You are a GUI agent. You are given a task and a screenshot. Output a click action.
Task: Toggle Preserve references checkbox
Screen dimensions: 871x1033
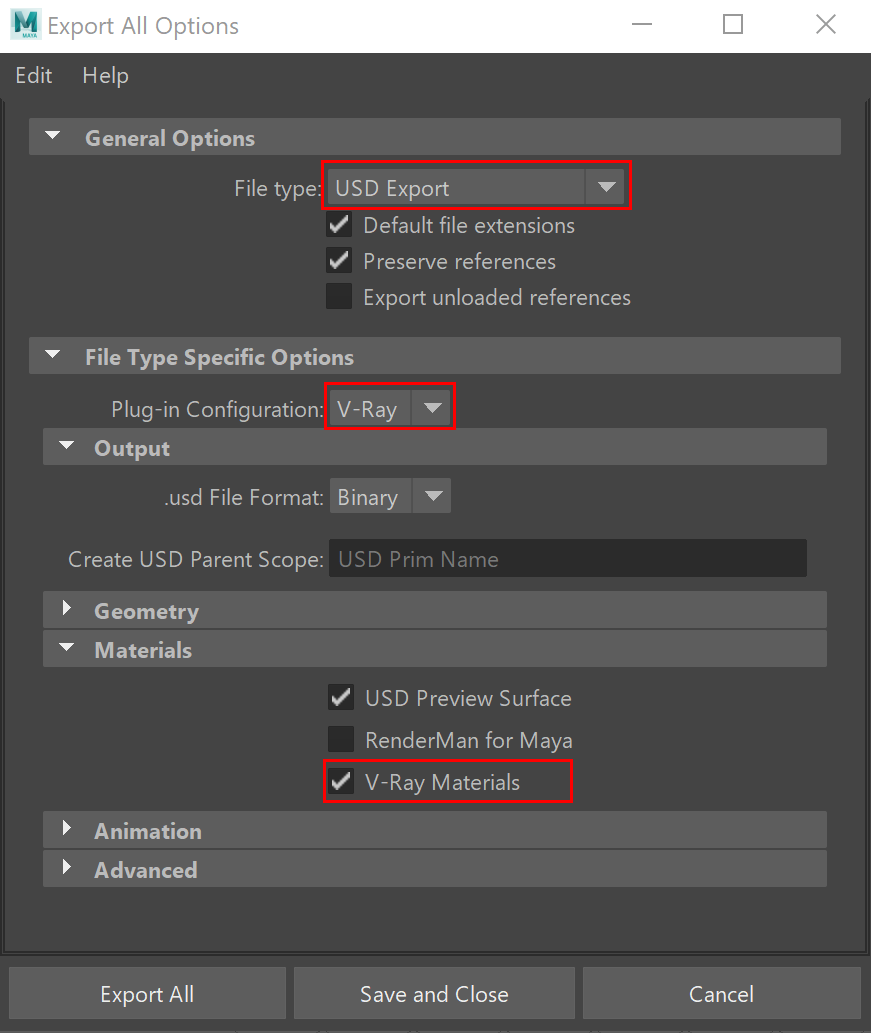(x=339, y=261)
